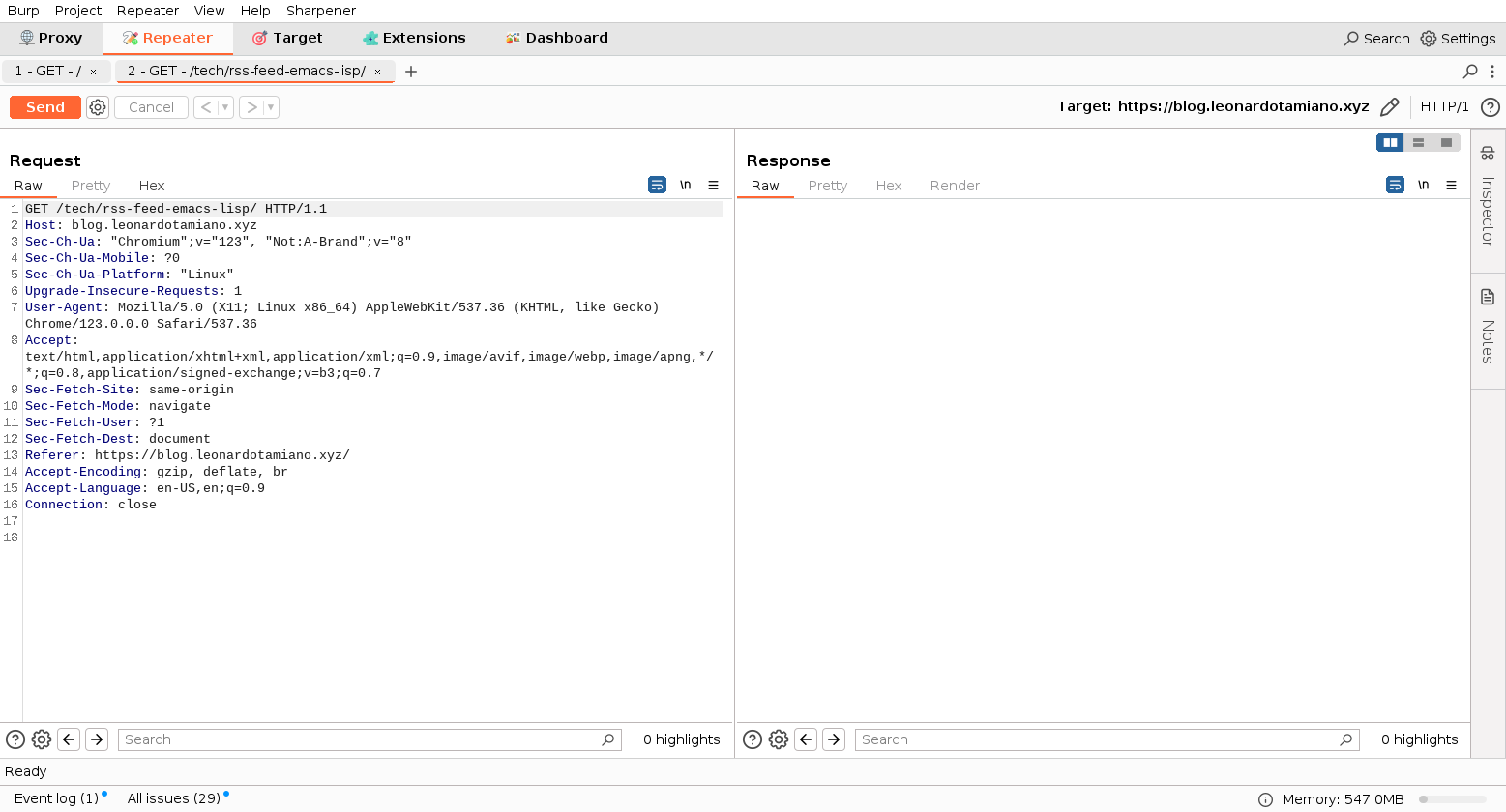Open Burp Settings
Image resolution: width=1506 pixels, height=812 pixels.
(x=1458, y=39)
